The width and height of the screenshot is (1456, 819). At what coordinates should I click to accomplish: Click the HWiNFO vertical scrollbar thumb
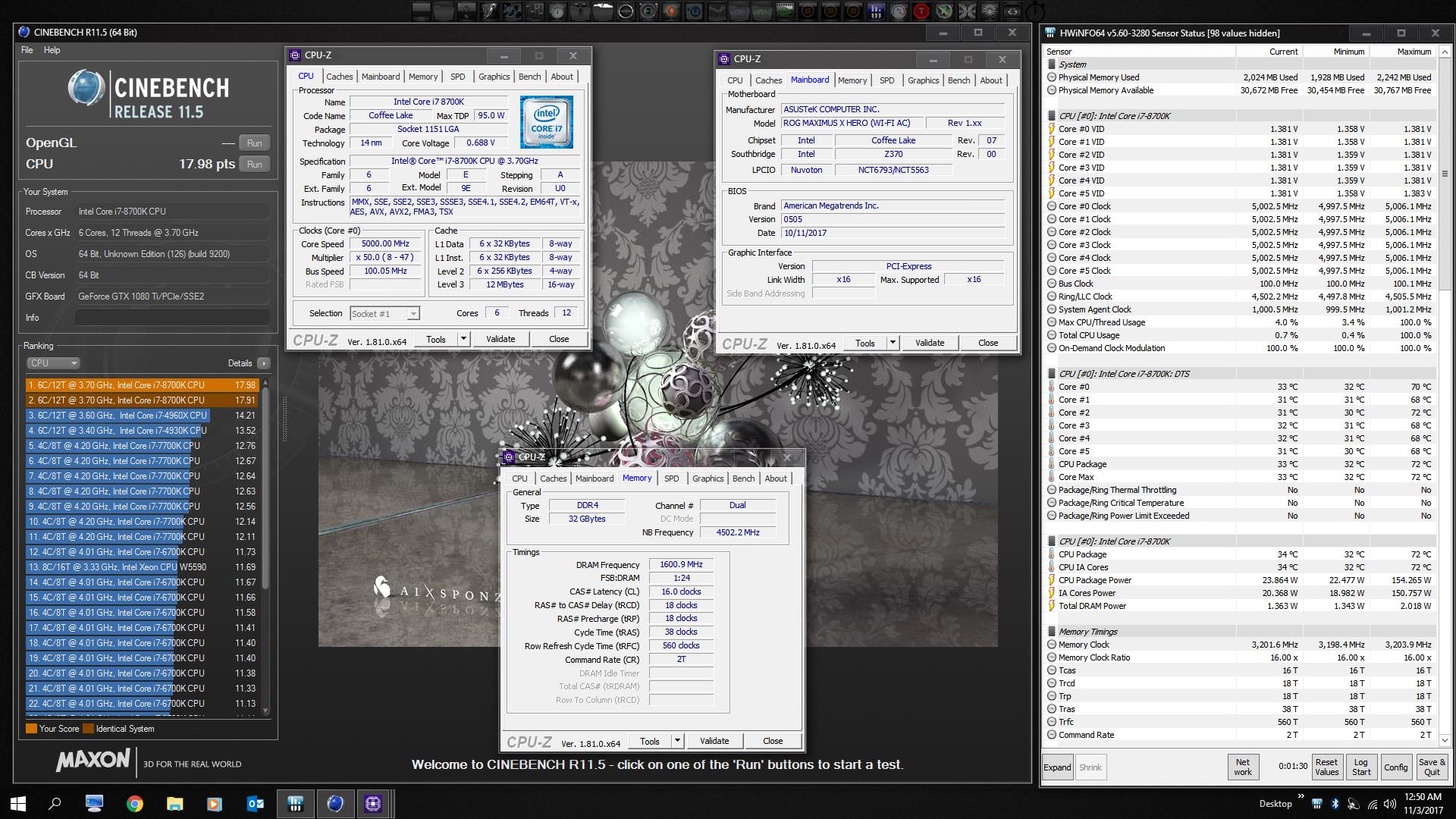tap(1445, 173)
